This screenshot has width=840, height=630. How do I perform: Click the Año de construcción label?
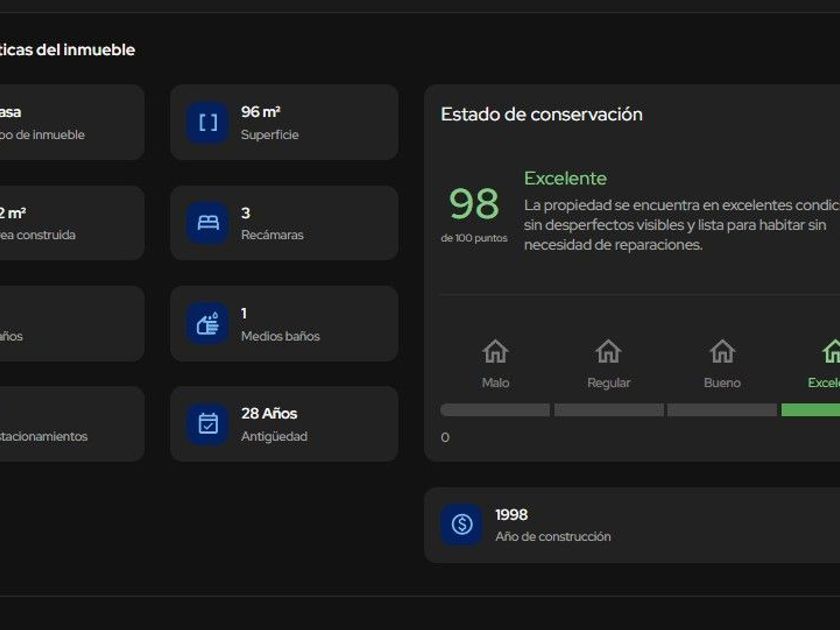553,537
